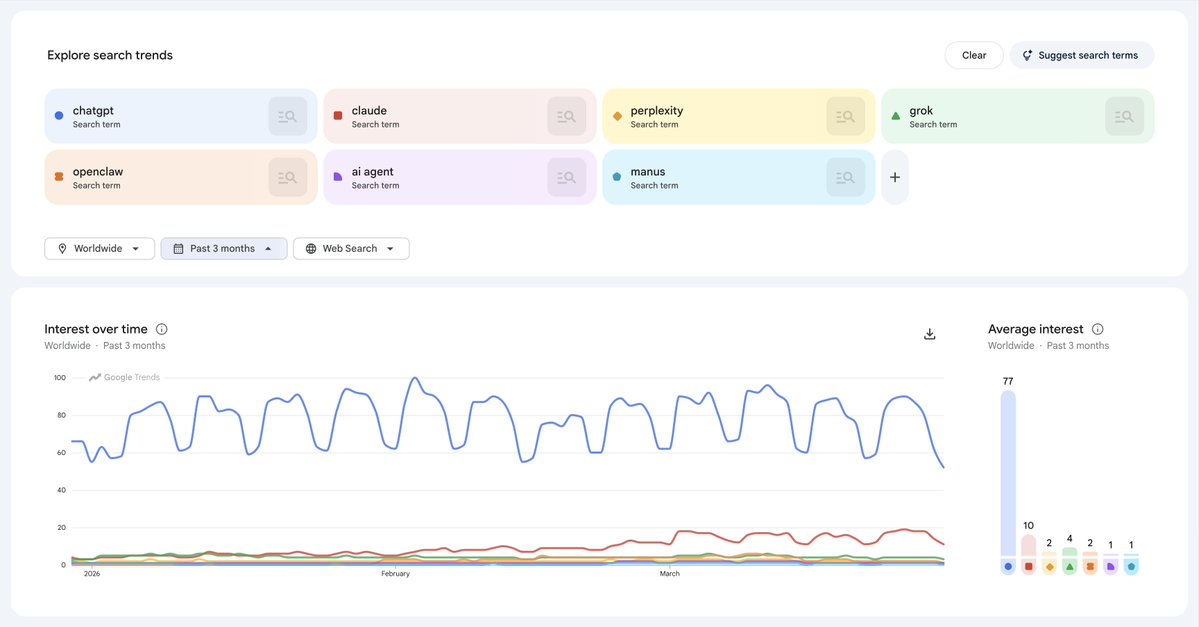Open the Worldwide region dropdown
The width and height of the screenshot is (1199, 627).
click(x=99, y=249)
